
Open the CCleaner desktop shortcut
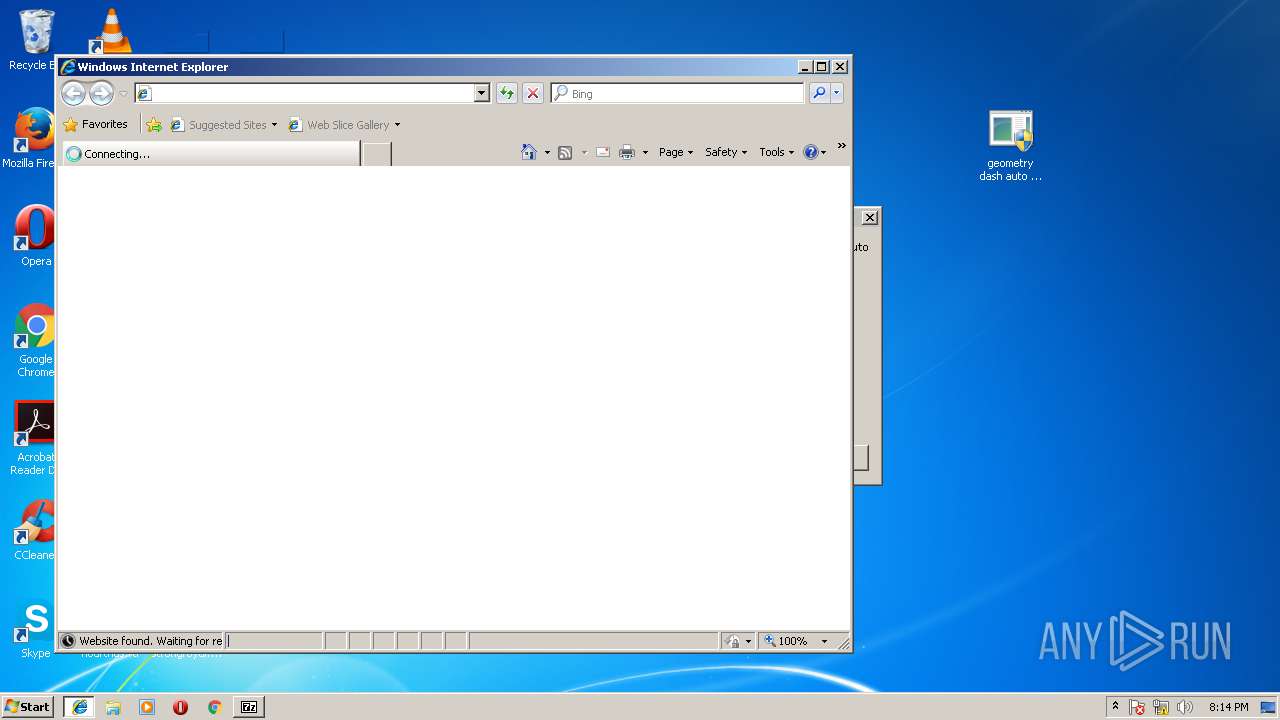(35, 530)
